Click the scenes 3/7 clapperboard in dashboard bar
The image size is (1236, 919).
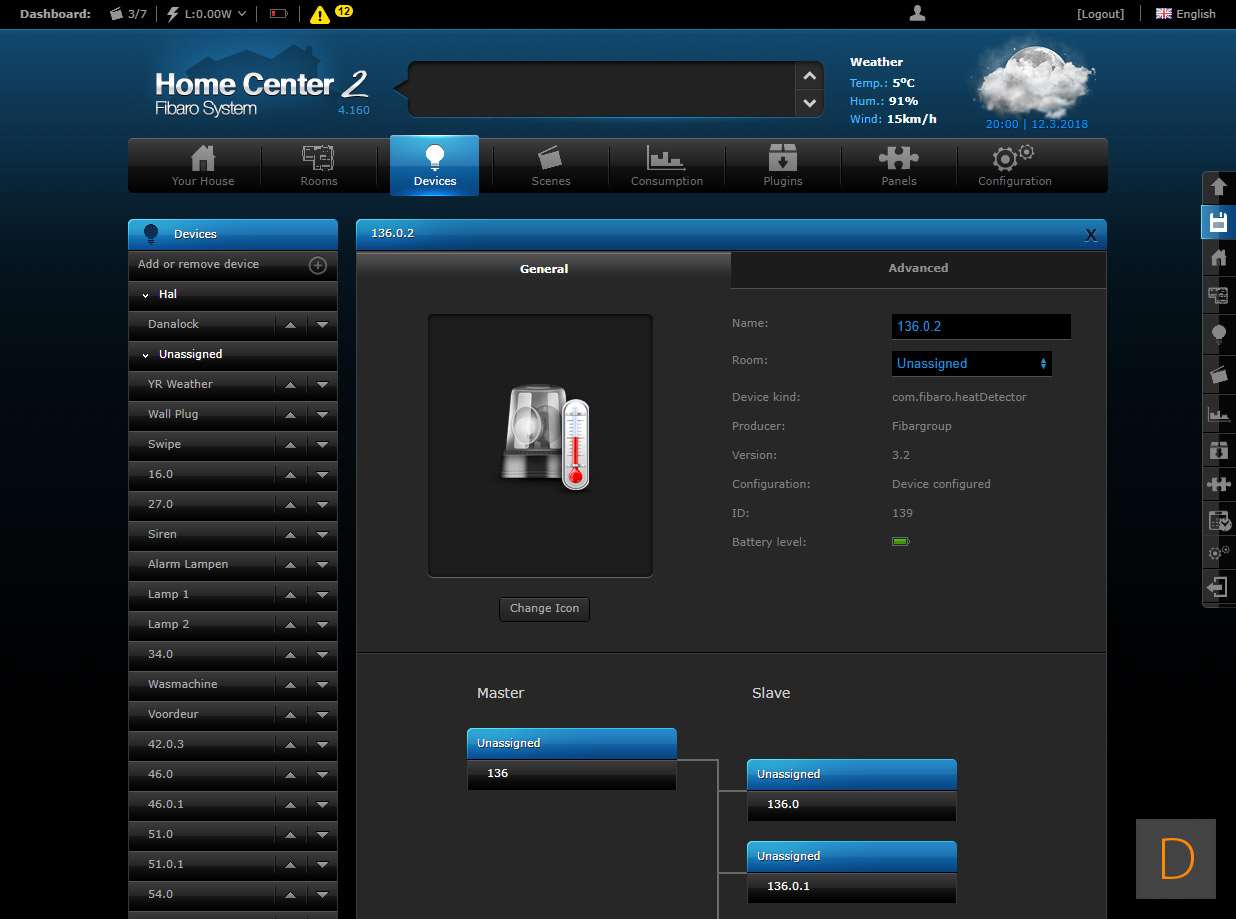(116, 14)
